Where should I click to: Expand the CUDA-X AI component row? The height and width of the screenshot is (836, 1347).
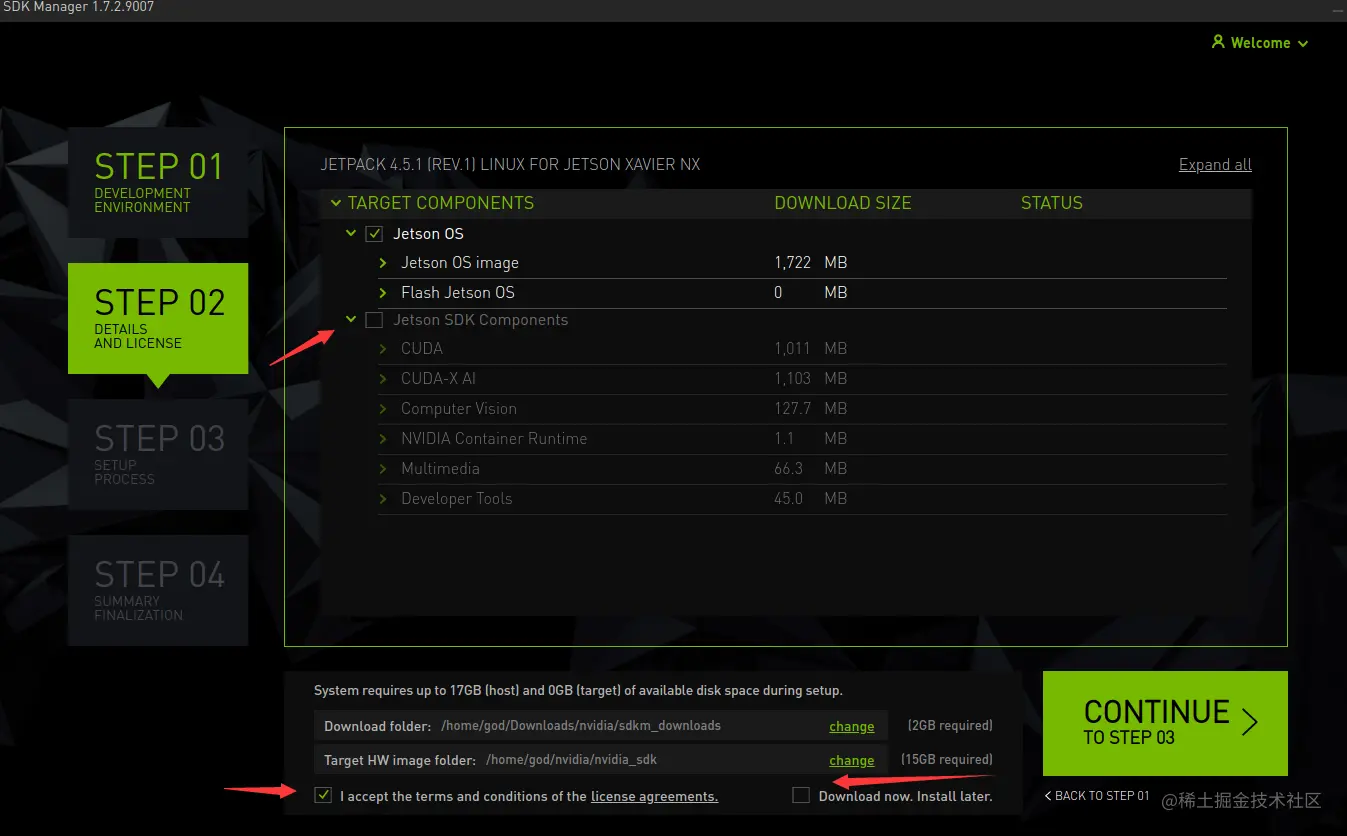click(x=383, y=379)
